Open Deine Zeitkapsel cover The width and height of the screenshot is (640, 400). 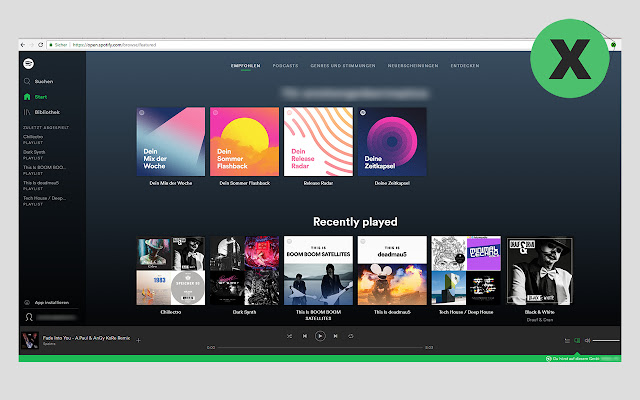click(x=392, y=142)
